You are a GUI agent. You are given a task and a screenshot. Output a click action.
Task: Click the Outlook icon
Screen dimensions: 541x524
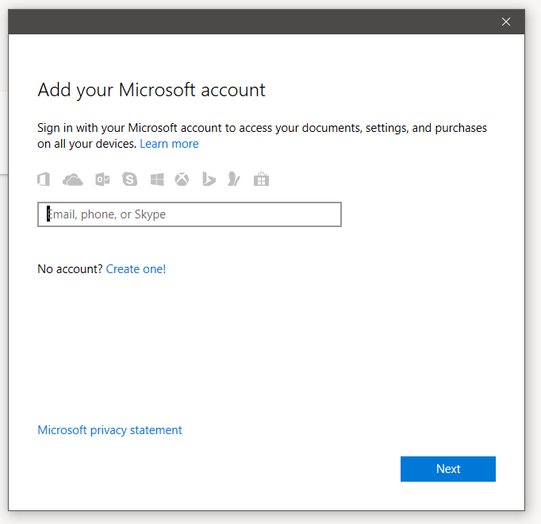click(102, 179)
